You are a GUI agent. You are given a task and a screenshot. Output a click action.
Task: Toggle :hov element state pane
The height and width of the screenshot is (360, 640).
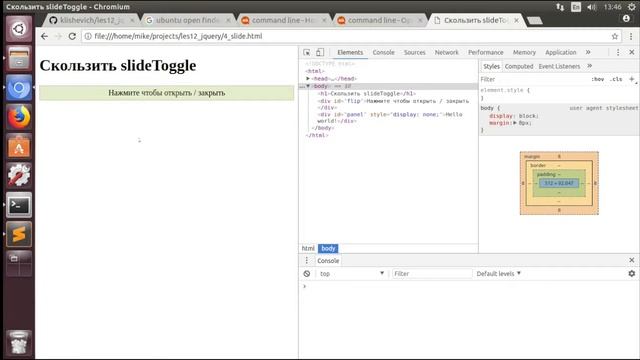coord(598,79)
